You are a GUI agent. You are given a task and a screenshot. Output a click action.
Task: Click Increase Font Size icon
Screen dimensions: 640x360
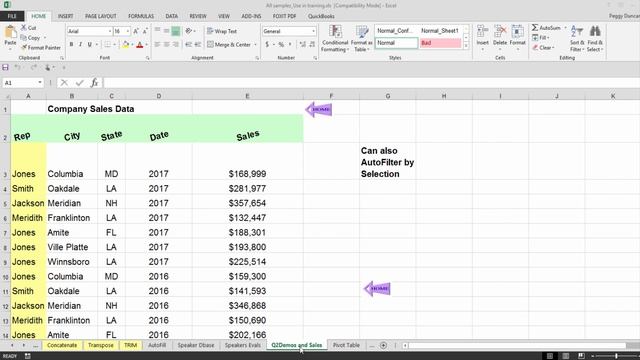click(136, 31)
